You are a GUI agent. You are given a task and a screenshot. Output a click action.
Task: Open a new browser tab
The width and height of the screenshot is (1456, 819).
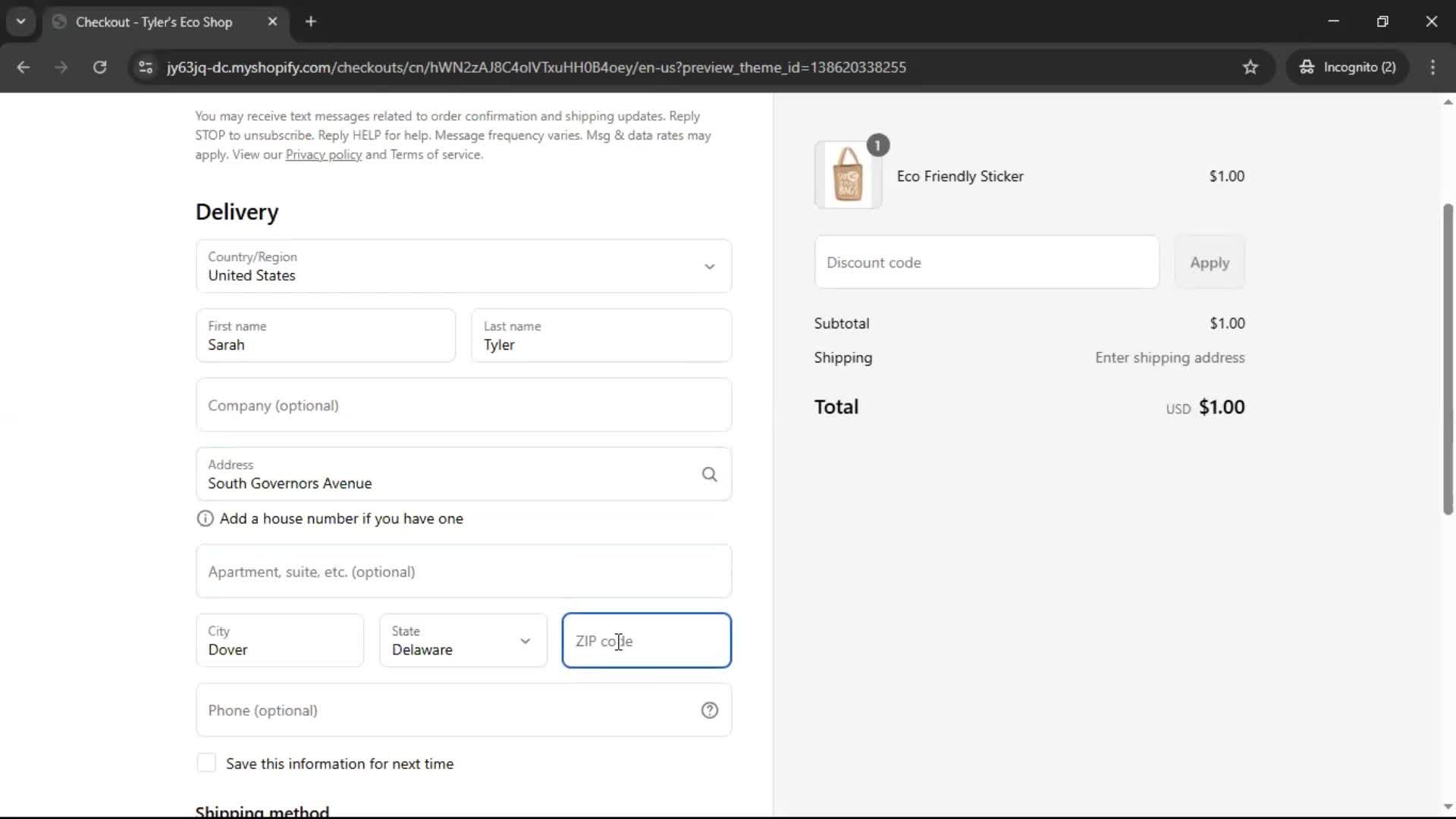(311, 21)
